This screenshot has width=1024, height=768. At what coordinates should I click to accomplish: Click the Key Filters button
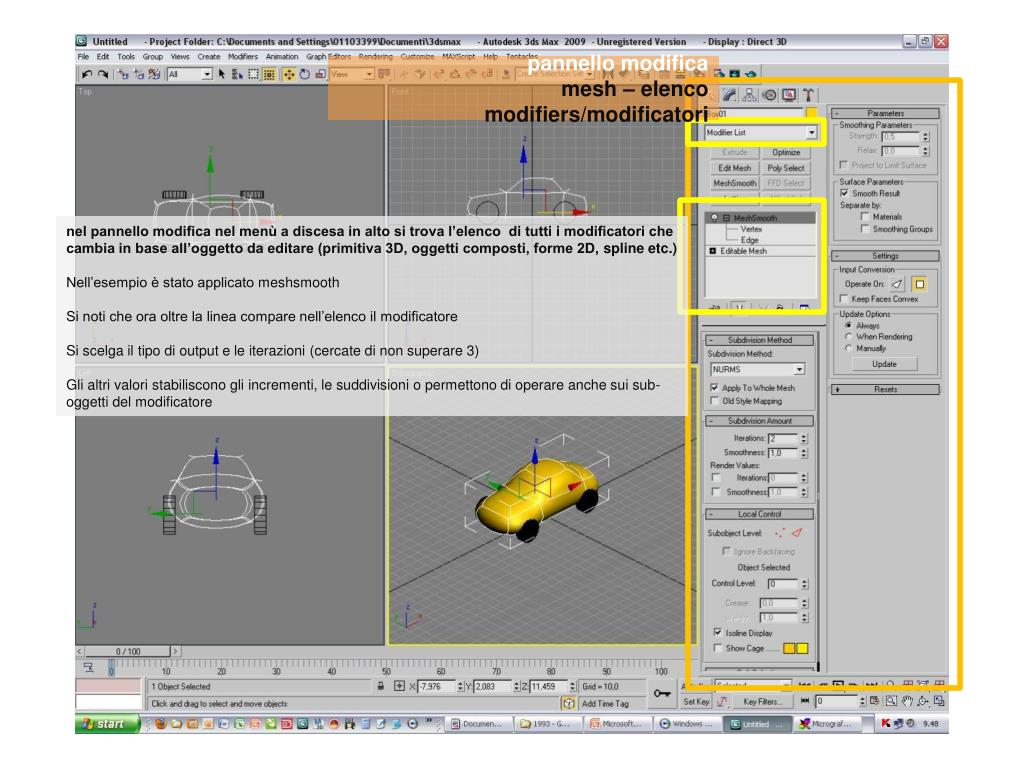tap(761, 702)
